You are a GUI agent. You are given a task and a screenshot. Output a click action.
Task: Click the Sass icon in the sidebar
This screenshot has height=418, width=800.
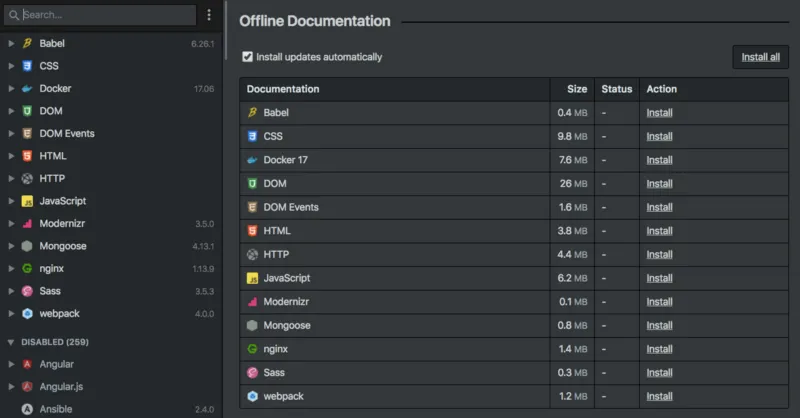pyautogui.click(x=27, y=291)
